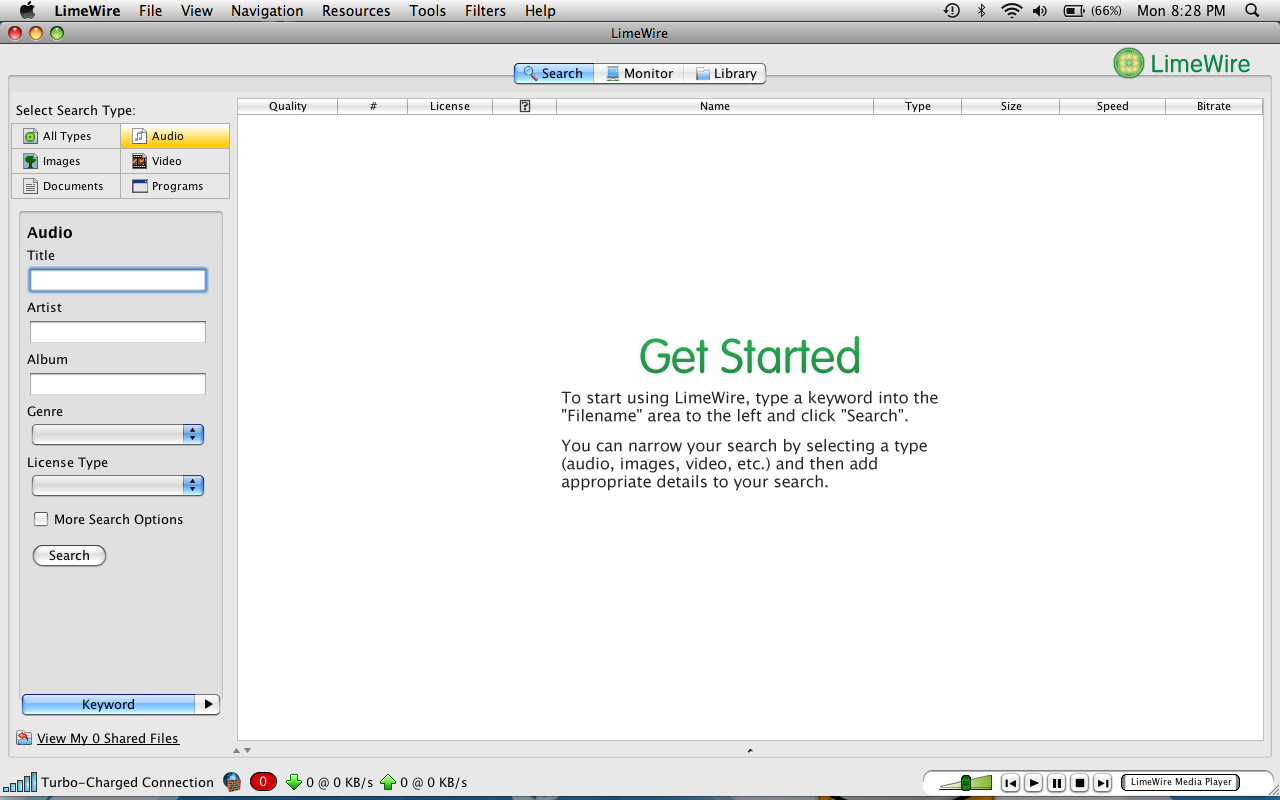Click the shared files icon beside View My Shared Files
Screen dimensions: 1280x800
[x=24, y=738]
